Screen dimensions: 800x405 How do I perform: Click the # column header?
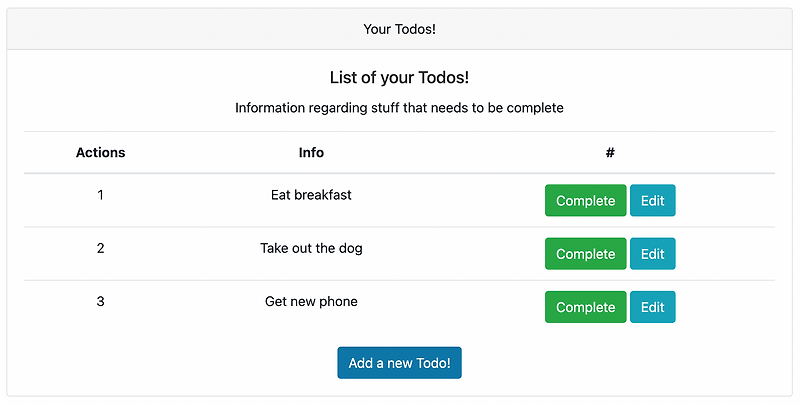610,153
